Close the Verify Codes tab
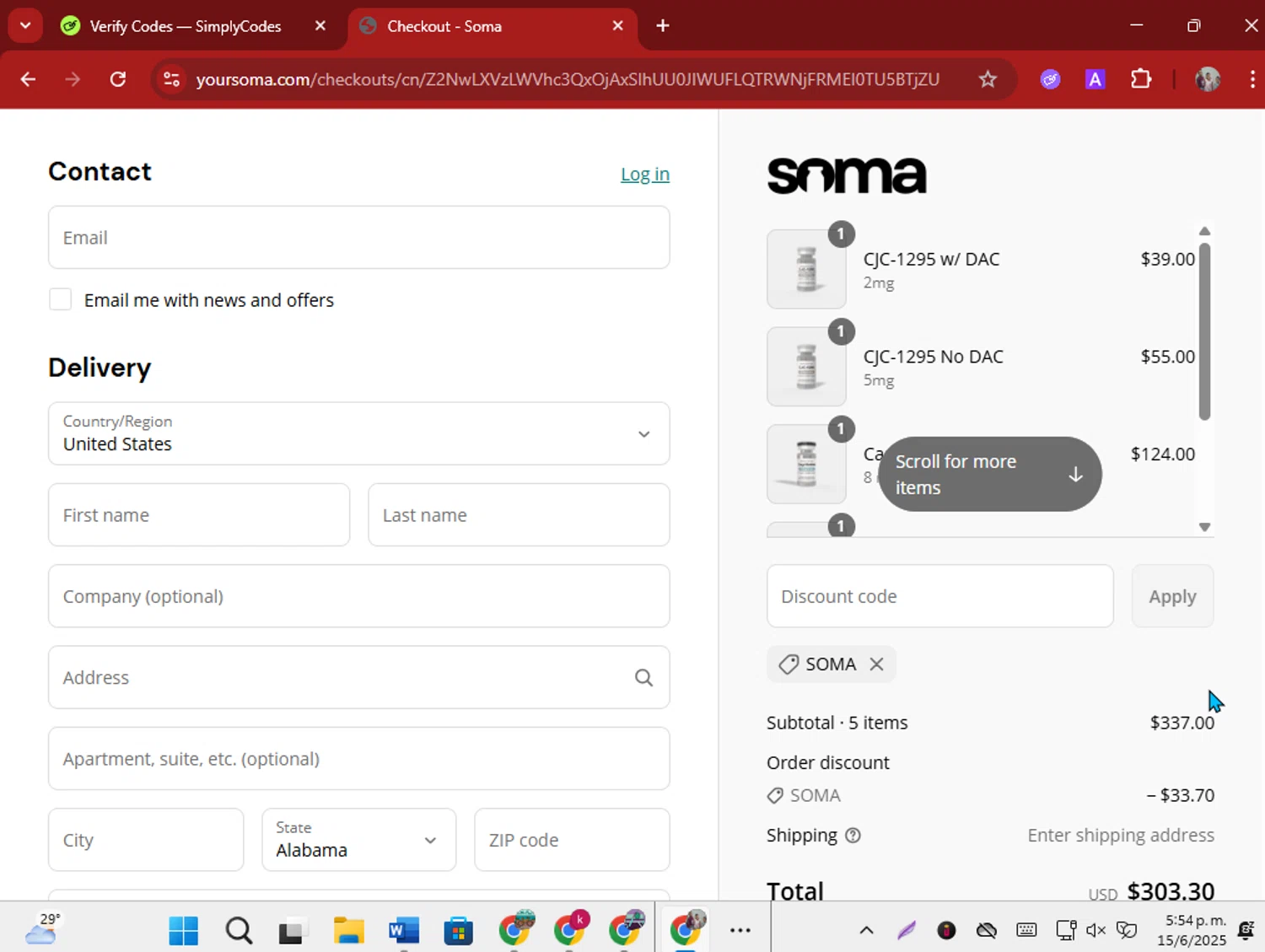This screenshot has width=1265, height=952. (320, 26)
